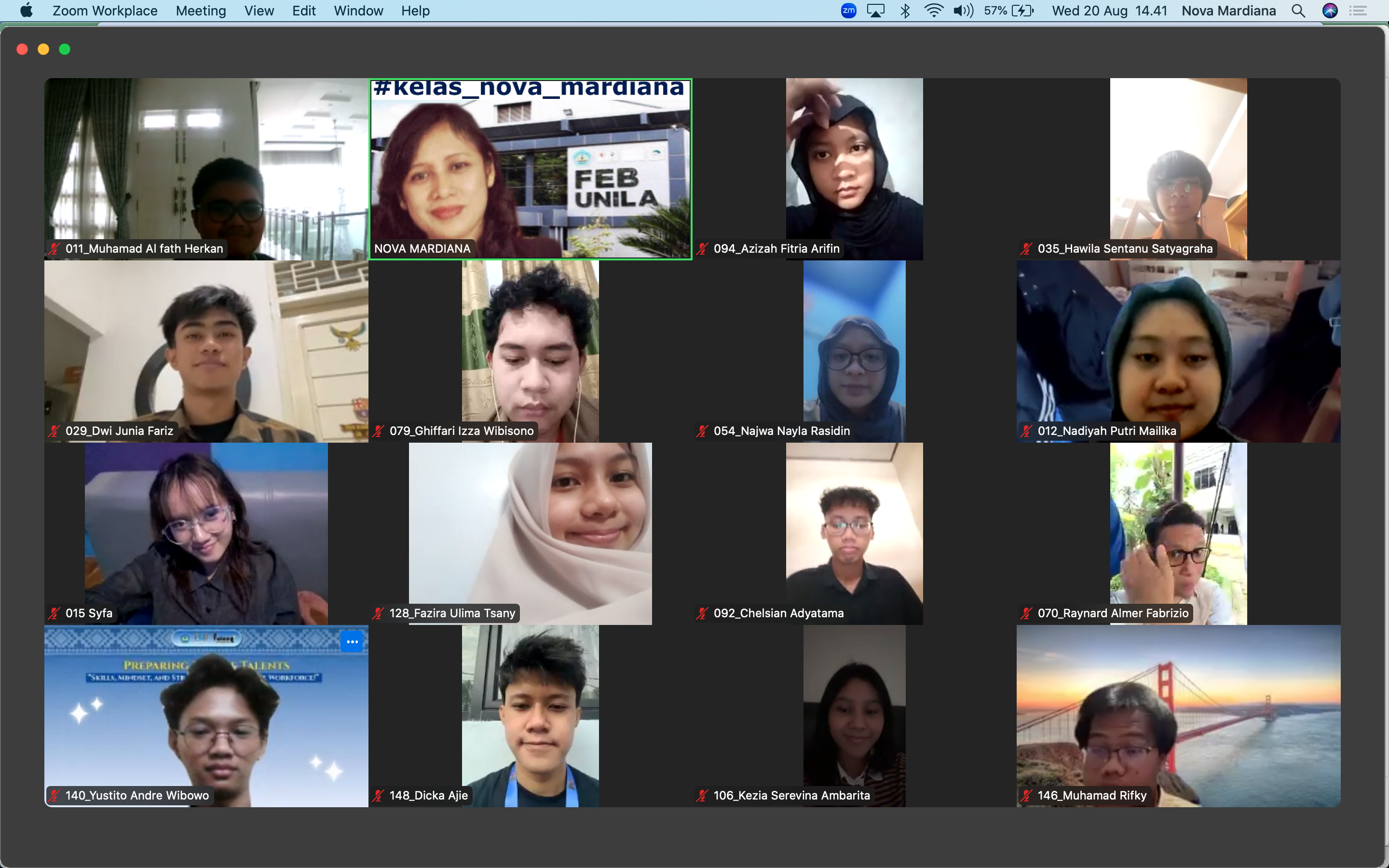Open the Notification Center list icon
Image resolution: width=1389 pixels, height=868 pixels.
[x=1358, y=11]
